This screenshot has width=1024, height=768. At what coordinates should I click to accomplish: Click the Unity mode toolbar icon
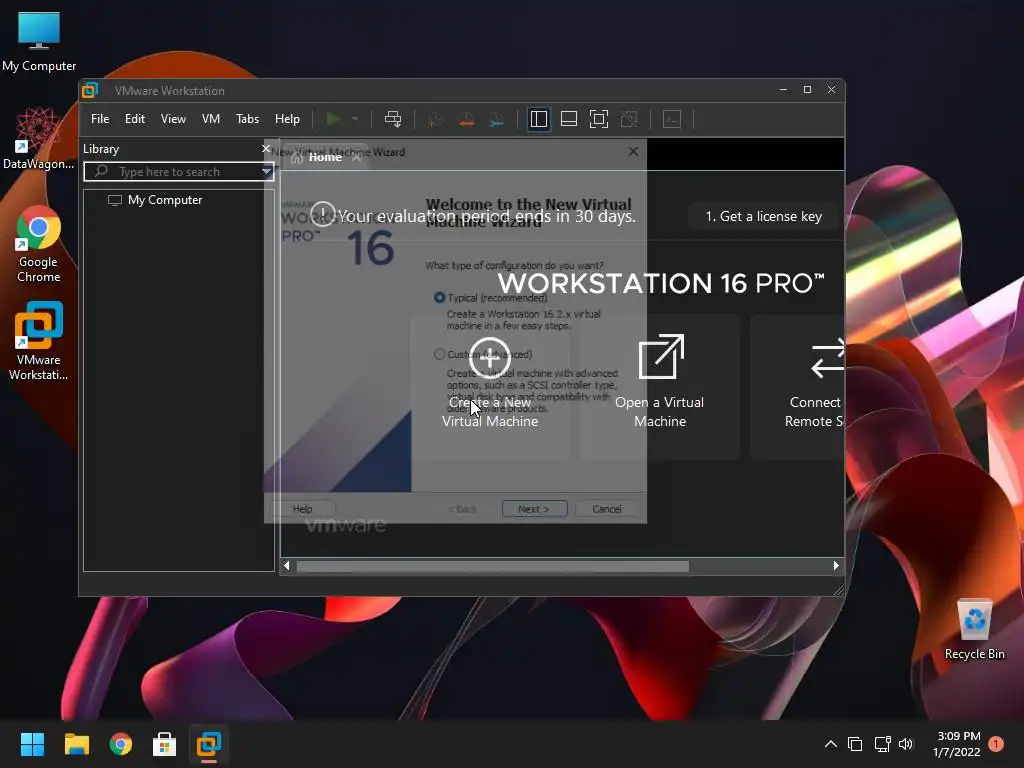coord(629,119)
